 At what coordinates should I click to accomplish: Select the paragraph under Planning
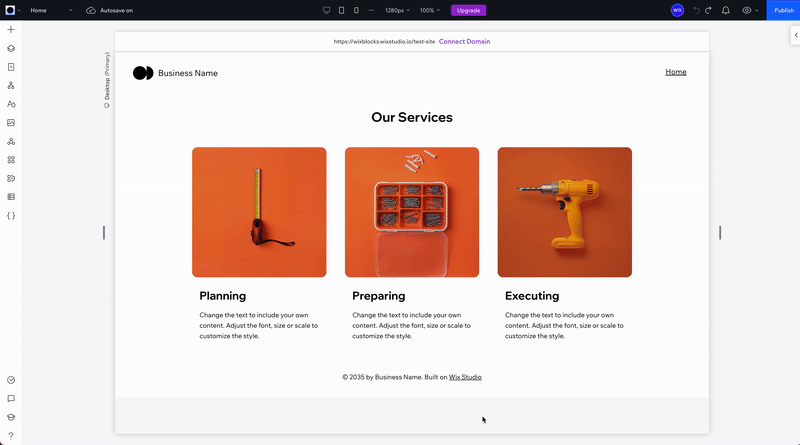pyautogui.click(x=259, y=326)
